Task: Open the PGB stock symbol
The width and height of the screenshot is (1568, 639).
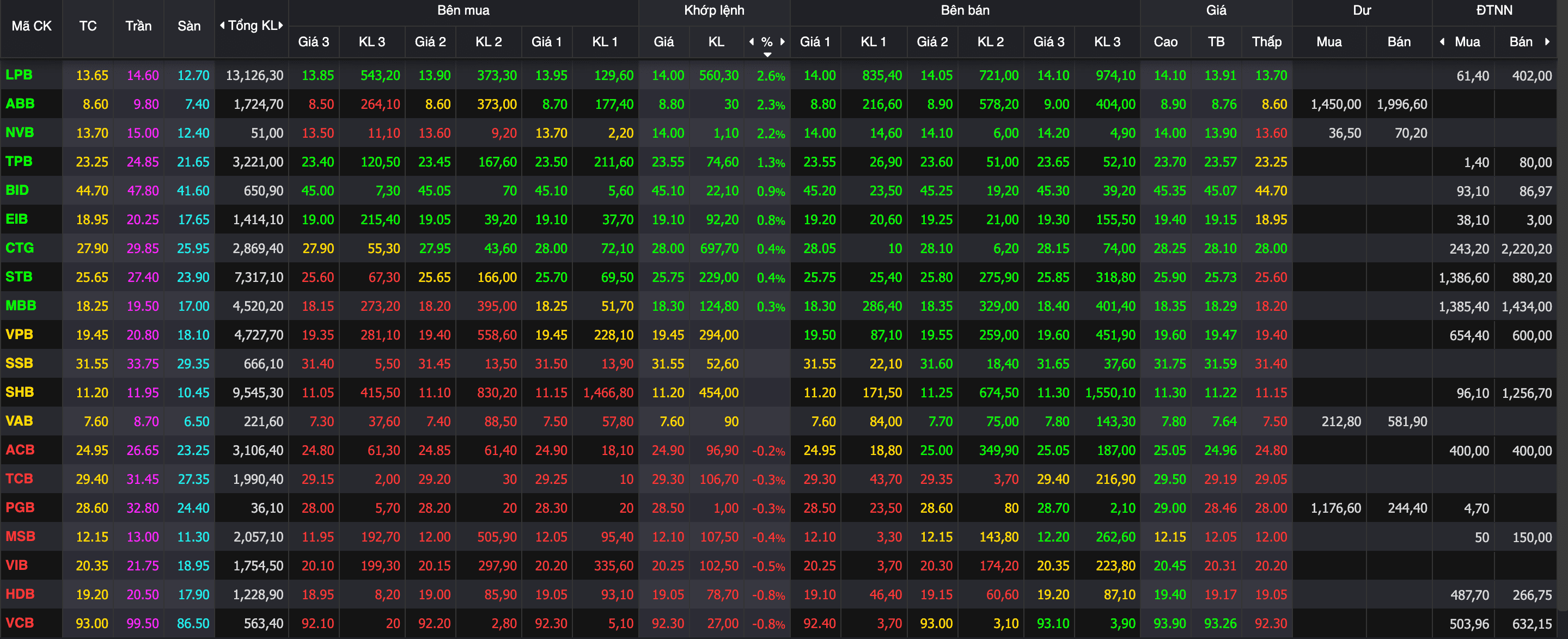Action: (x=20, y=507)
